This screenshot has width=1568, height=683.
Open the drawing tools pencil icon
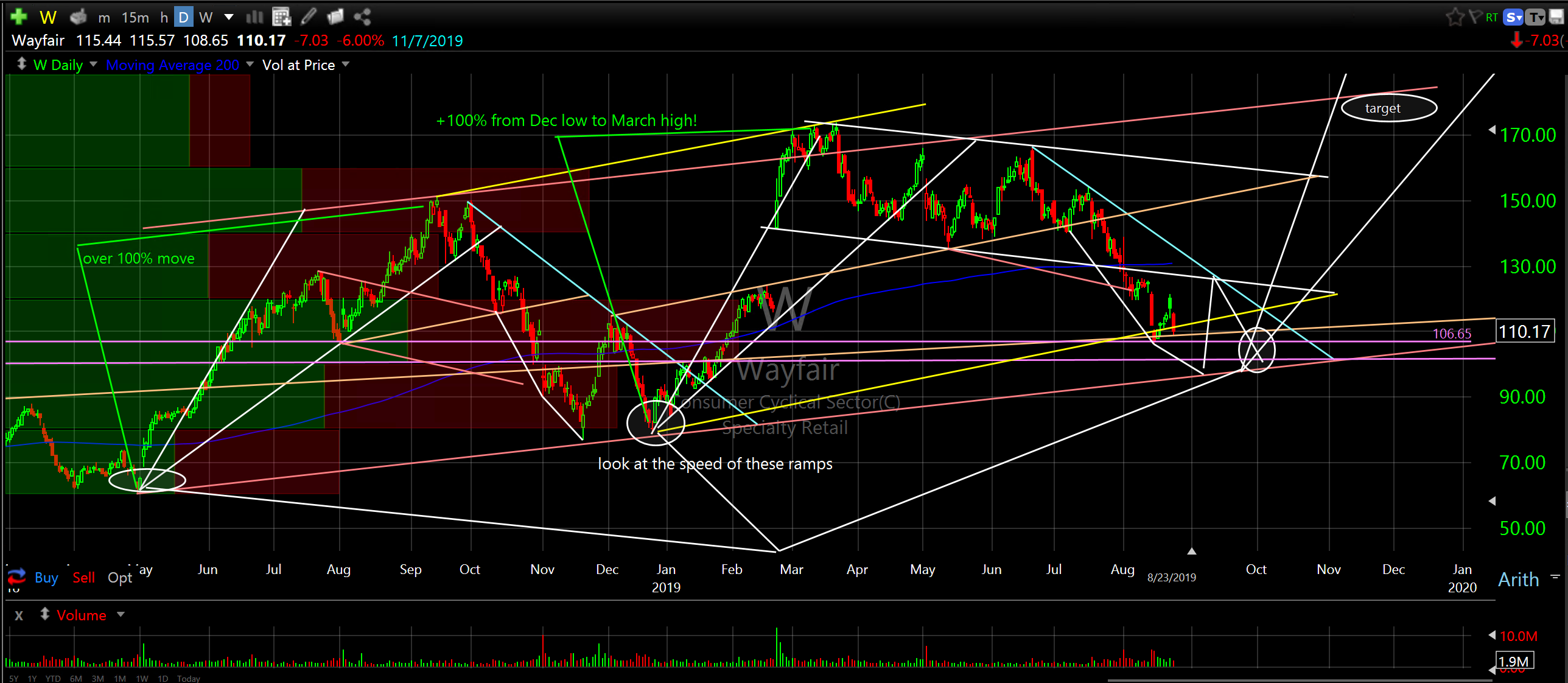pyautogui.click(x=309, y=16)
